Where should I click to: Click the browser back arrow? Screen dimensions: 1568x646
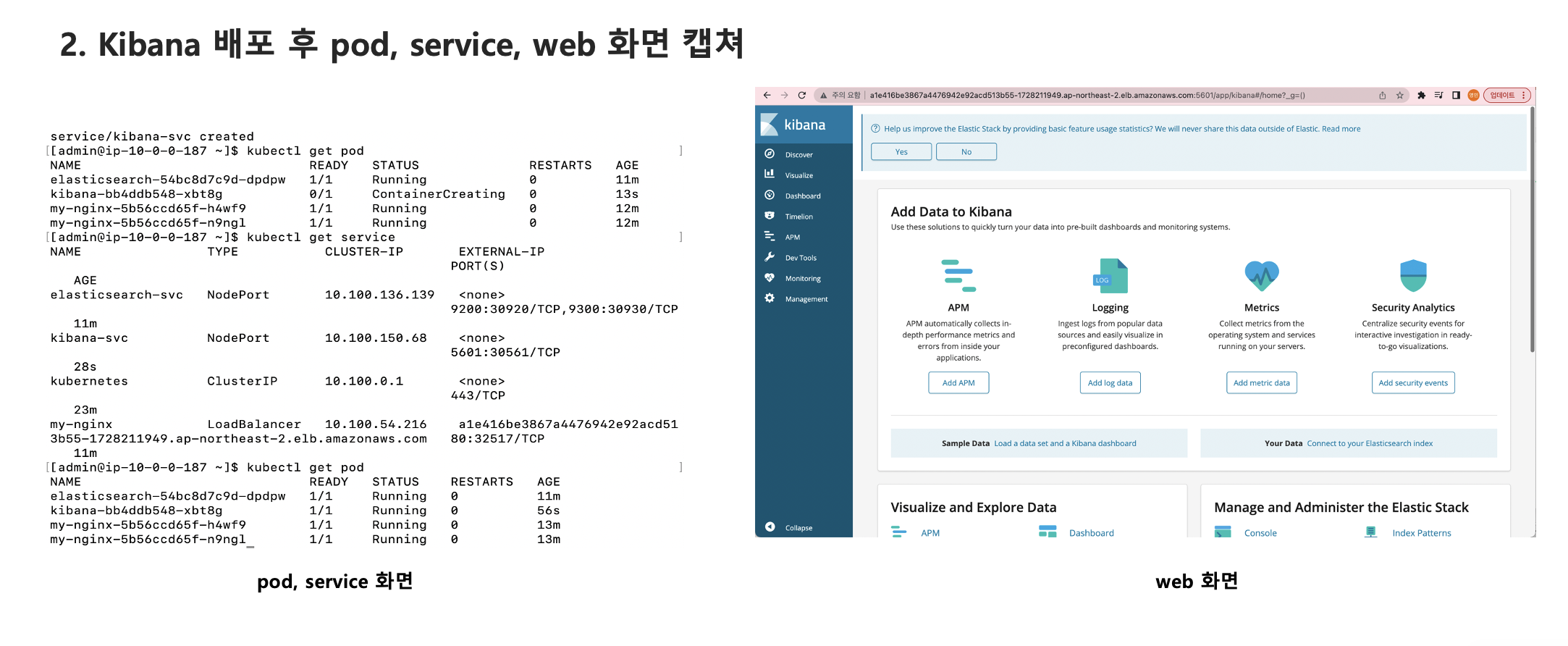(x=767, y=96)
